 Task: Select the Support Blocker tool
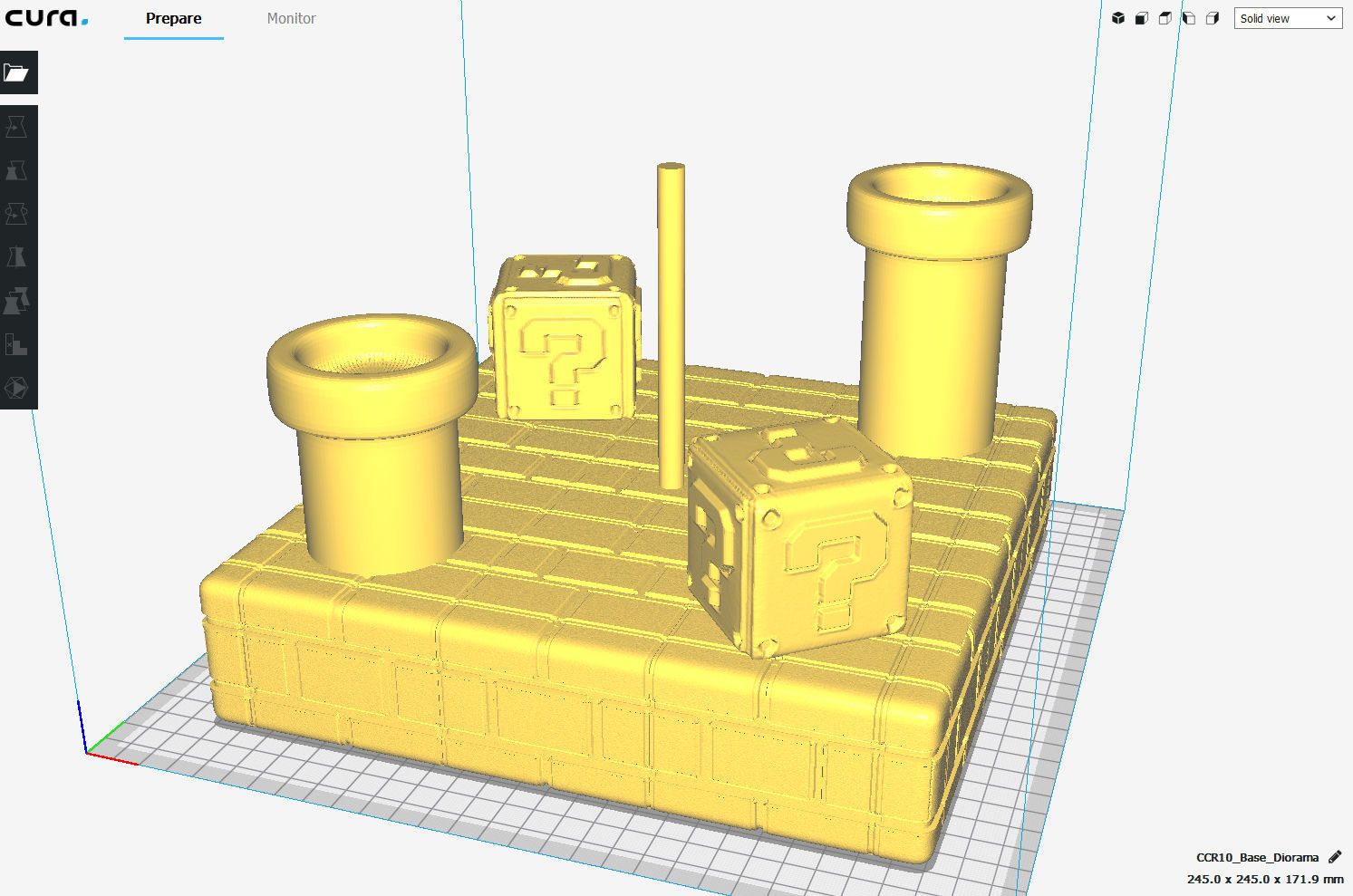point(16,344)
